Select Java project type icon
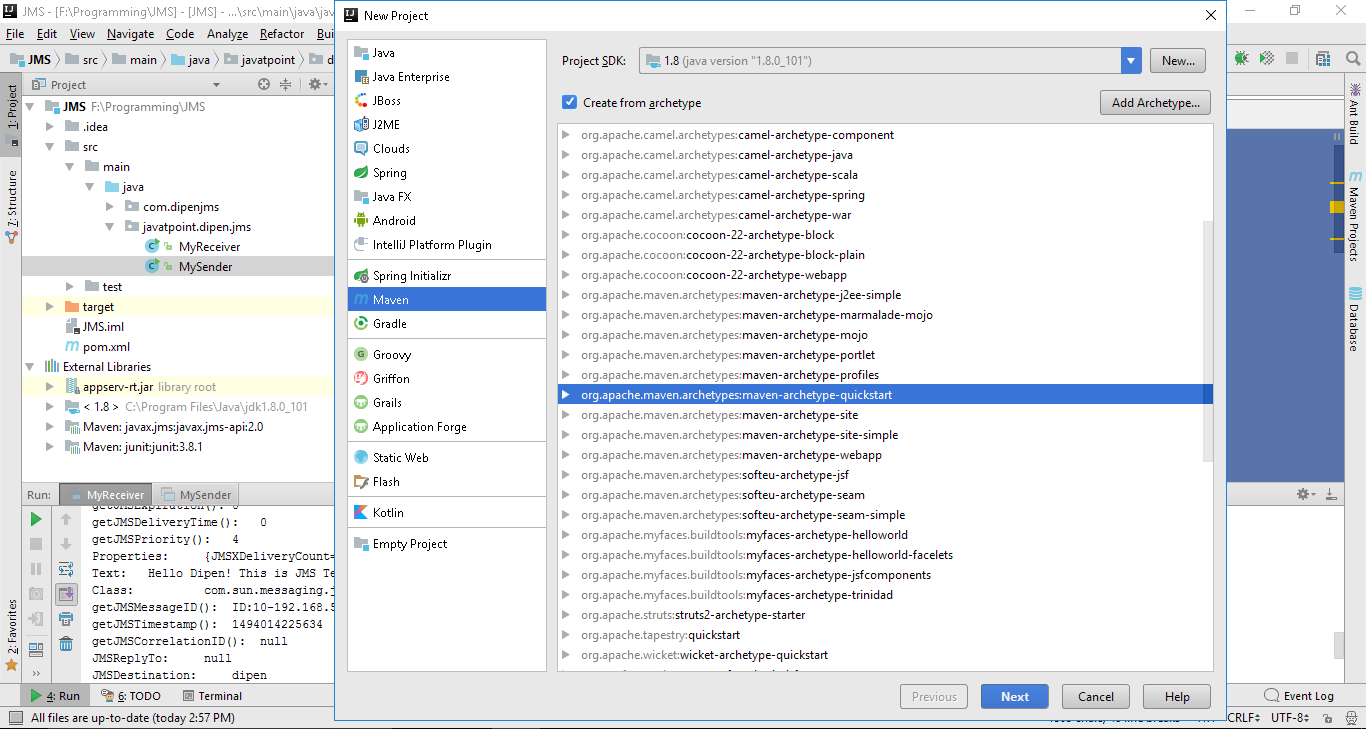 tap(363, 53)
